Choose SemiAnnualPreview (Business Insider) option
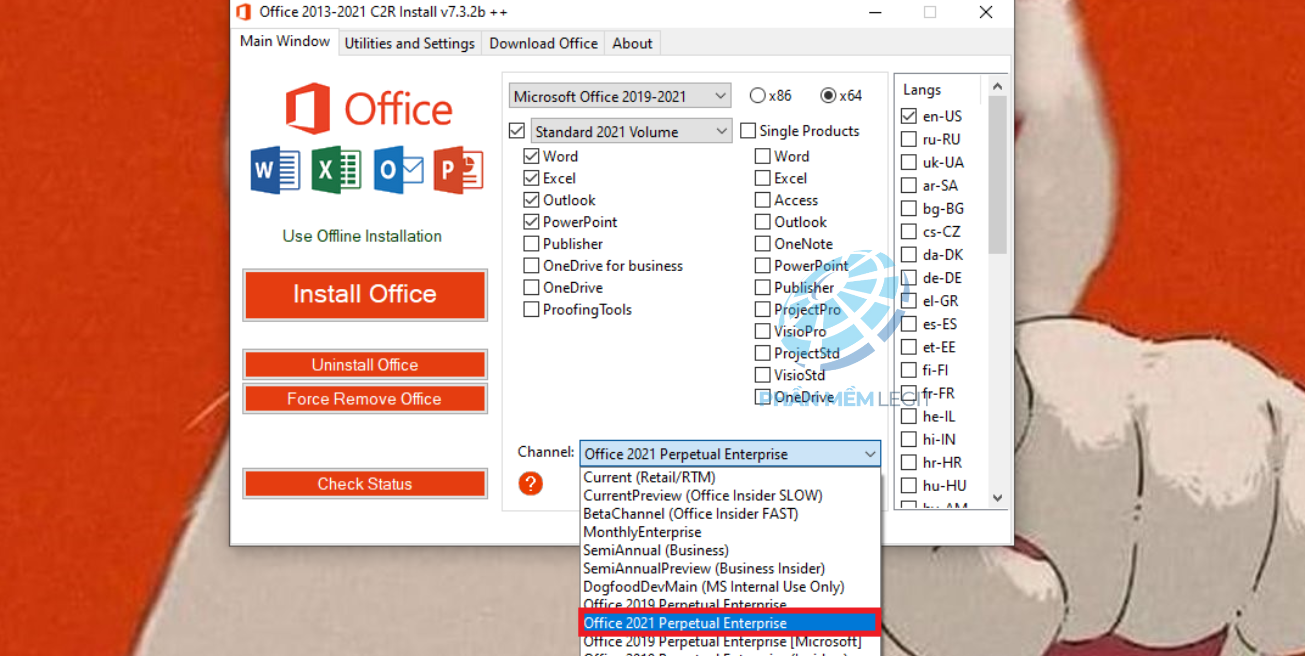The height and width of the screenshot is (656, 1305). [x=731, y=569]
